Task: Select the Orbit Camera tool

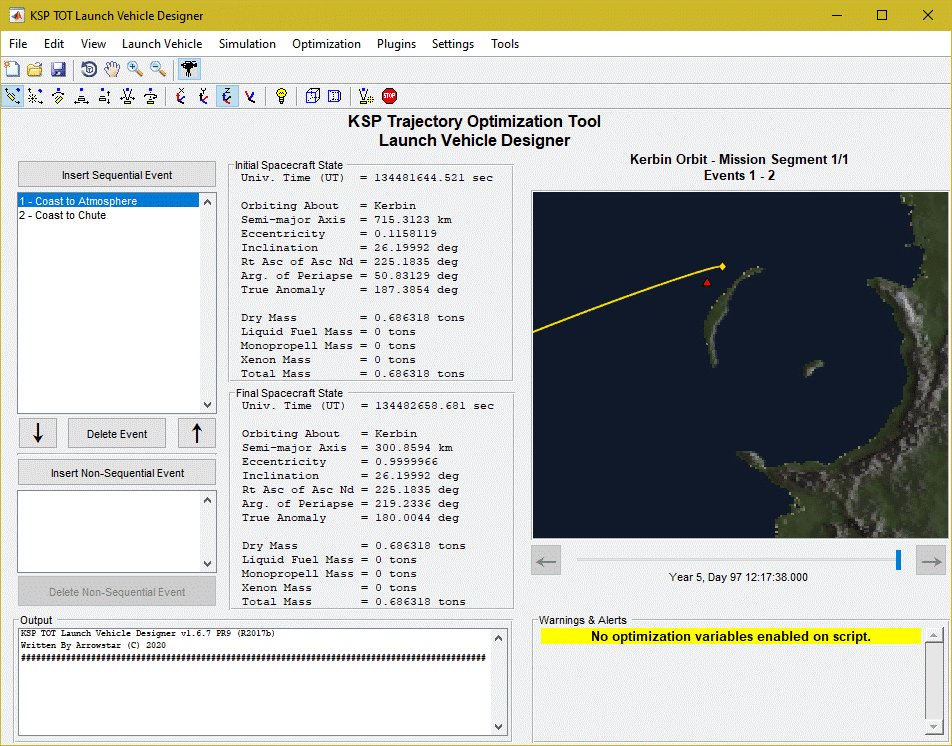Action: [x=12, y=96]
